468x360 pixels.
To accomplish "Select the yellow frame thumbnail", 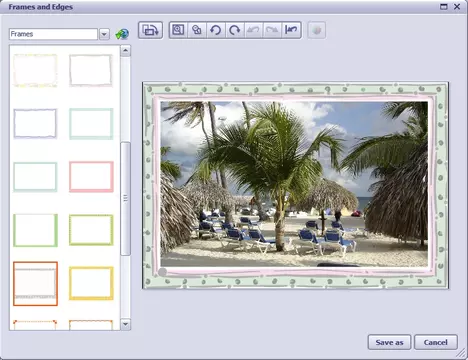I will click(91, 283).
